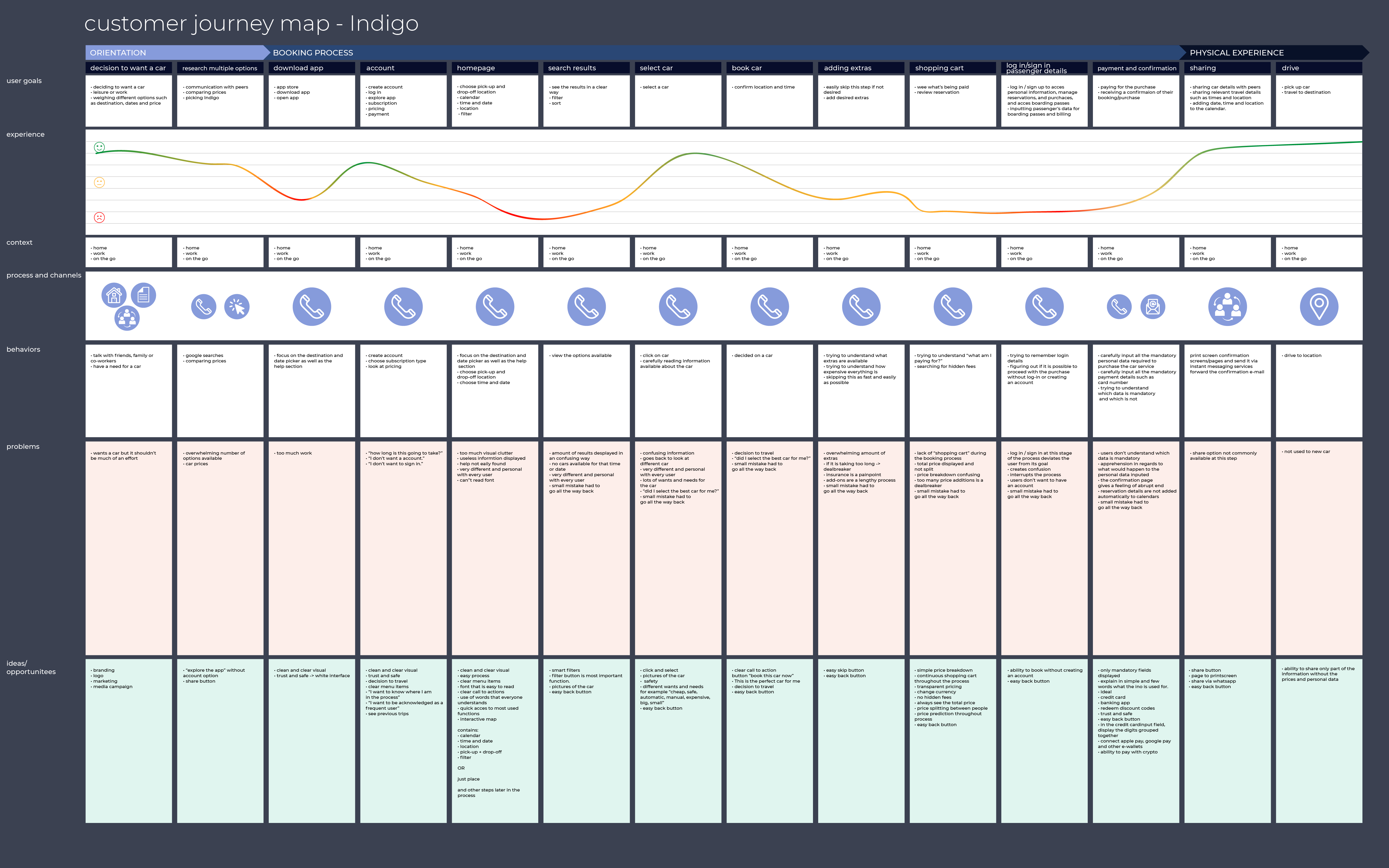Click the people group icon under sharing
This screenshot has height=868, width=1389.
pos(1227,306)
